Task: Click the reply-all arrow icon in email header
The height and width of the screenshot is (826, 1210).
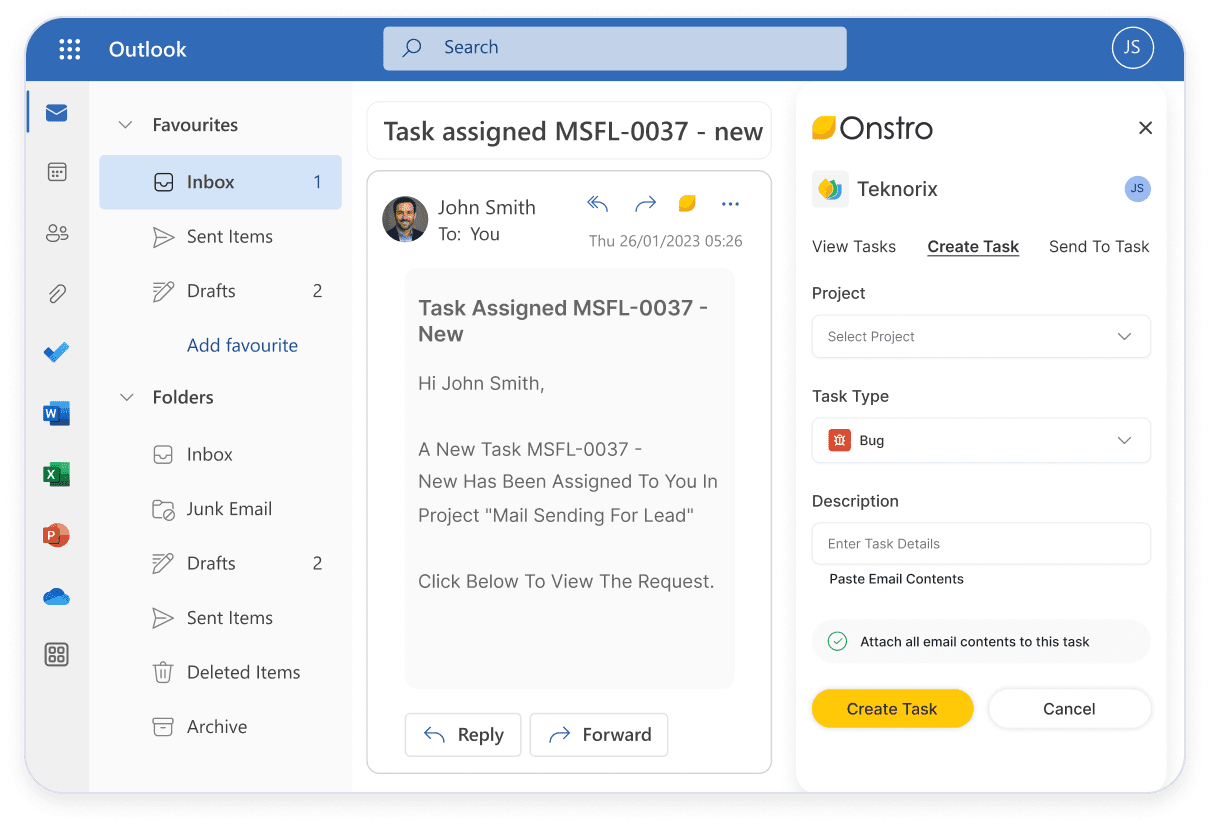Action: 598,204
